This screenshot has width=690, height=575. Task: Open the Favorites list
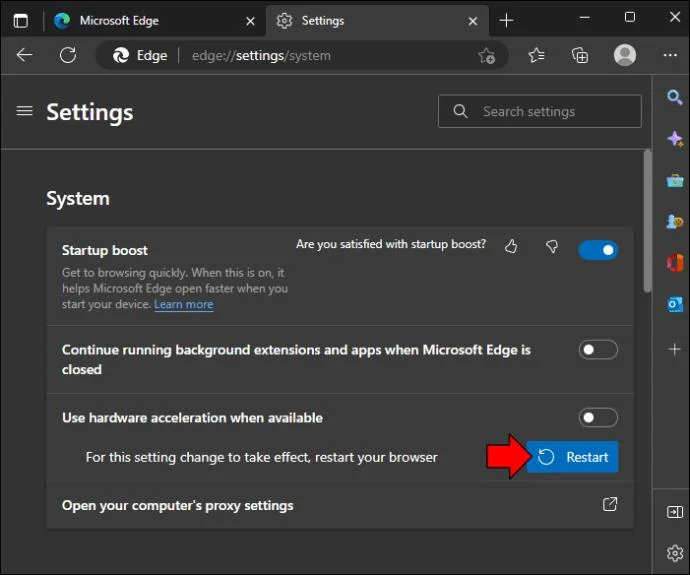pyautogui.click(x=536, y=55)
